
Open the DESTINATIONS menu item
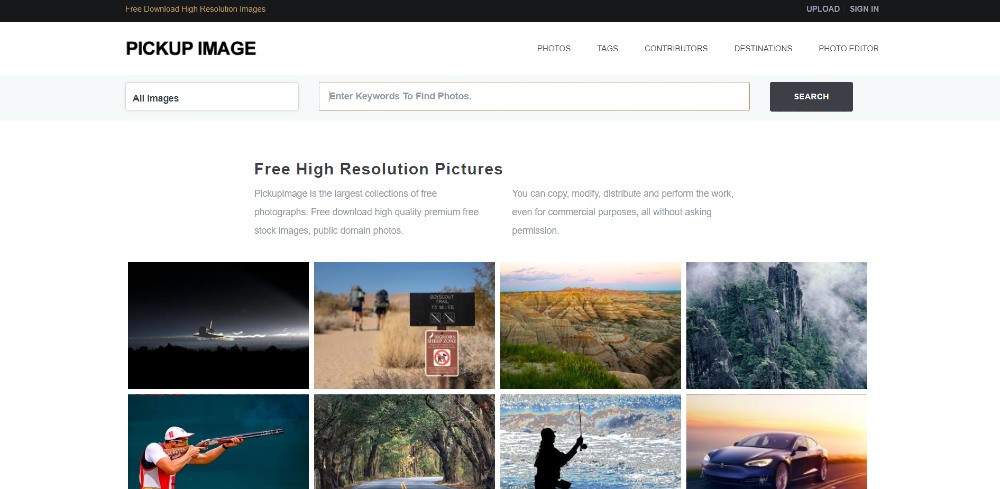763,48
